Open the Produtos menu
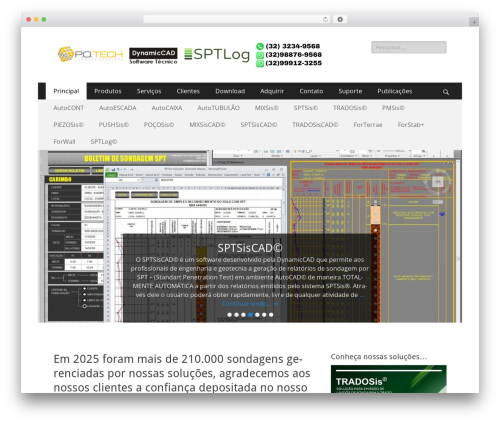Viewport: 500px width, 423px height. click(x=108, y=91)
